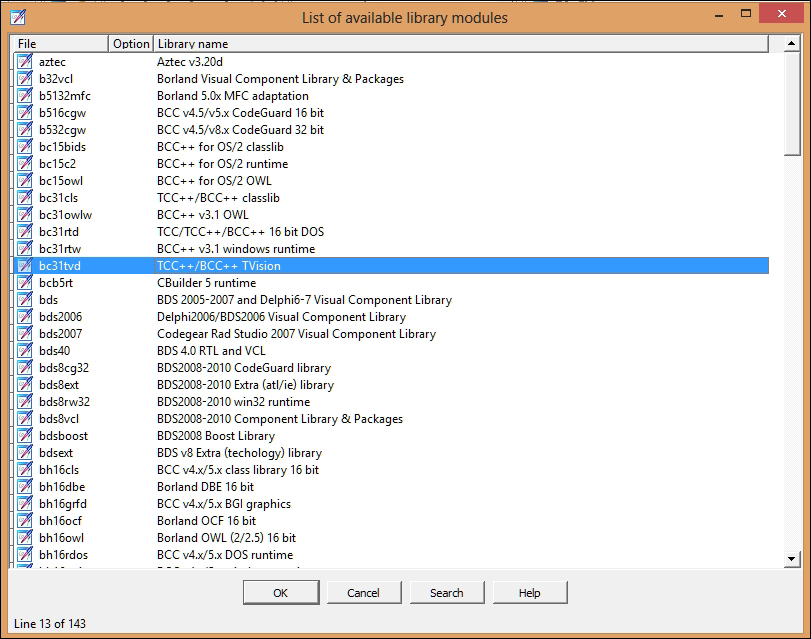Choose 'BDS 4.0 RTL and VCL'

tap(211, 351)
